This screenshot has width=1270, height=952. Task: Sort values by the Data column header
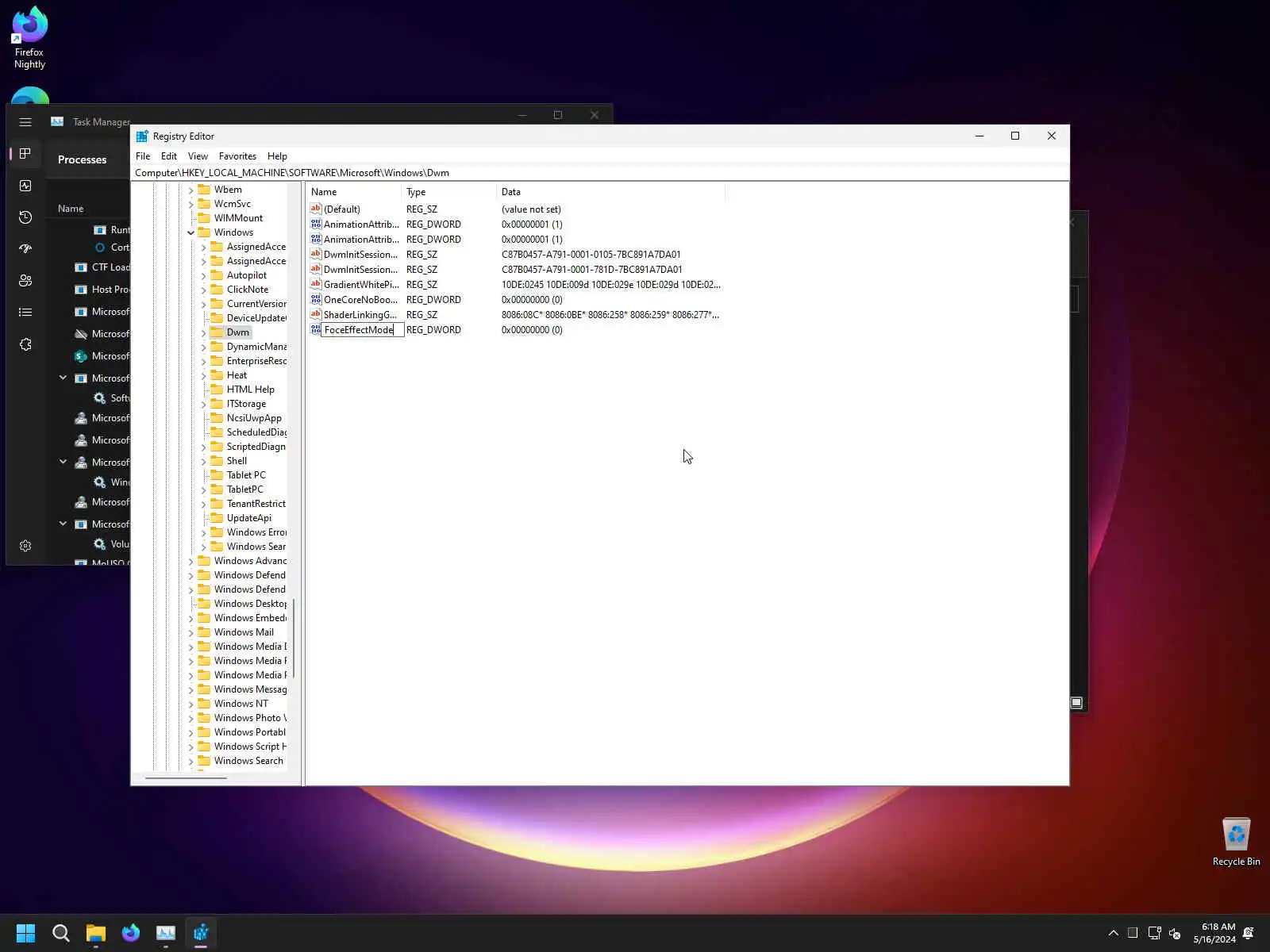(610, 192)
